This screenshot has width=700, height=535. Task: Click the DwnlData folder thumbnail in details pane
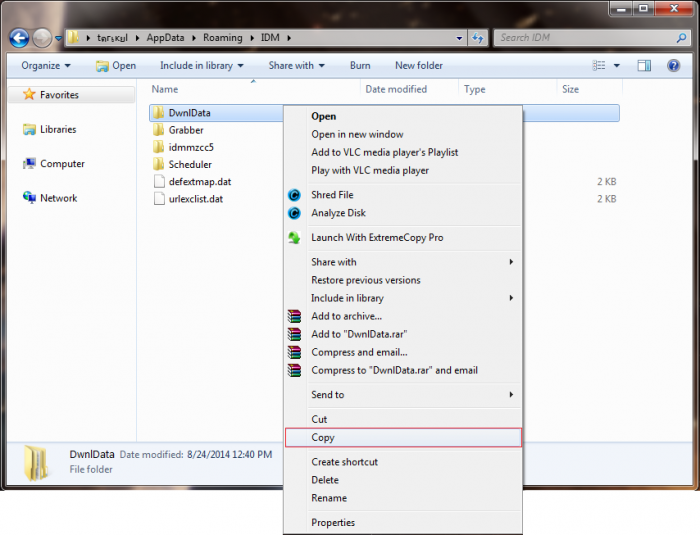[36, 463]
